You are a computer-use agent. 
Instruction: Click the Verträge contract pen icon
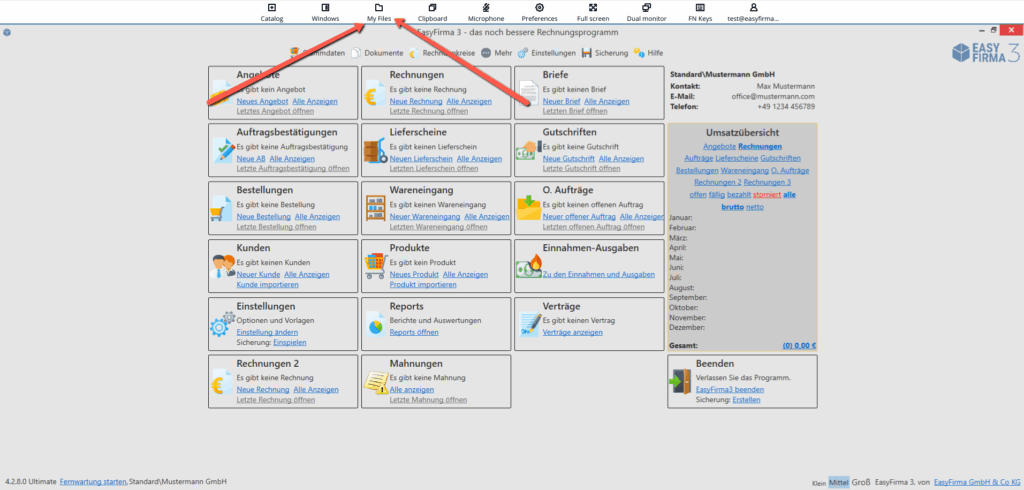click(529, 323)
